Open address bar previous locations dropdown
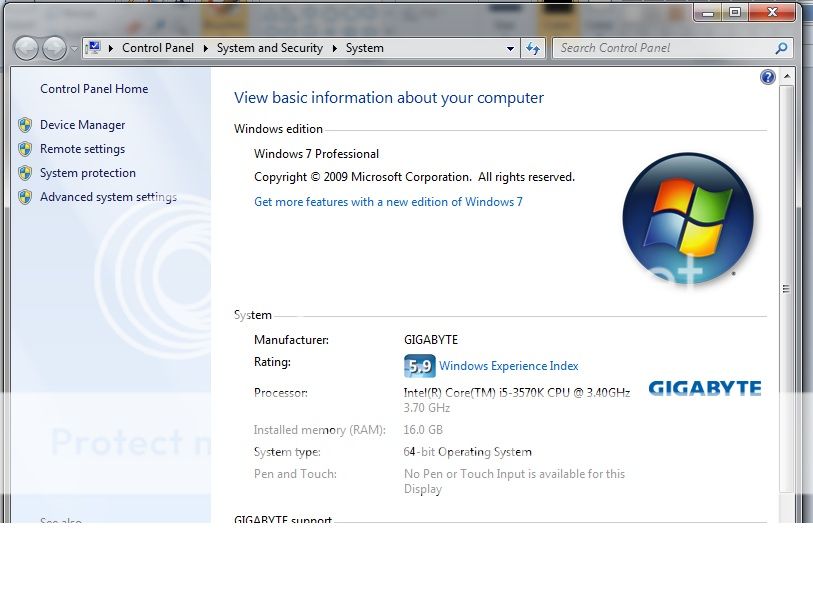This screenshot has height=614, width=813. (510, 48)
